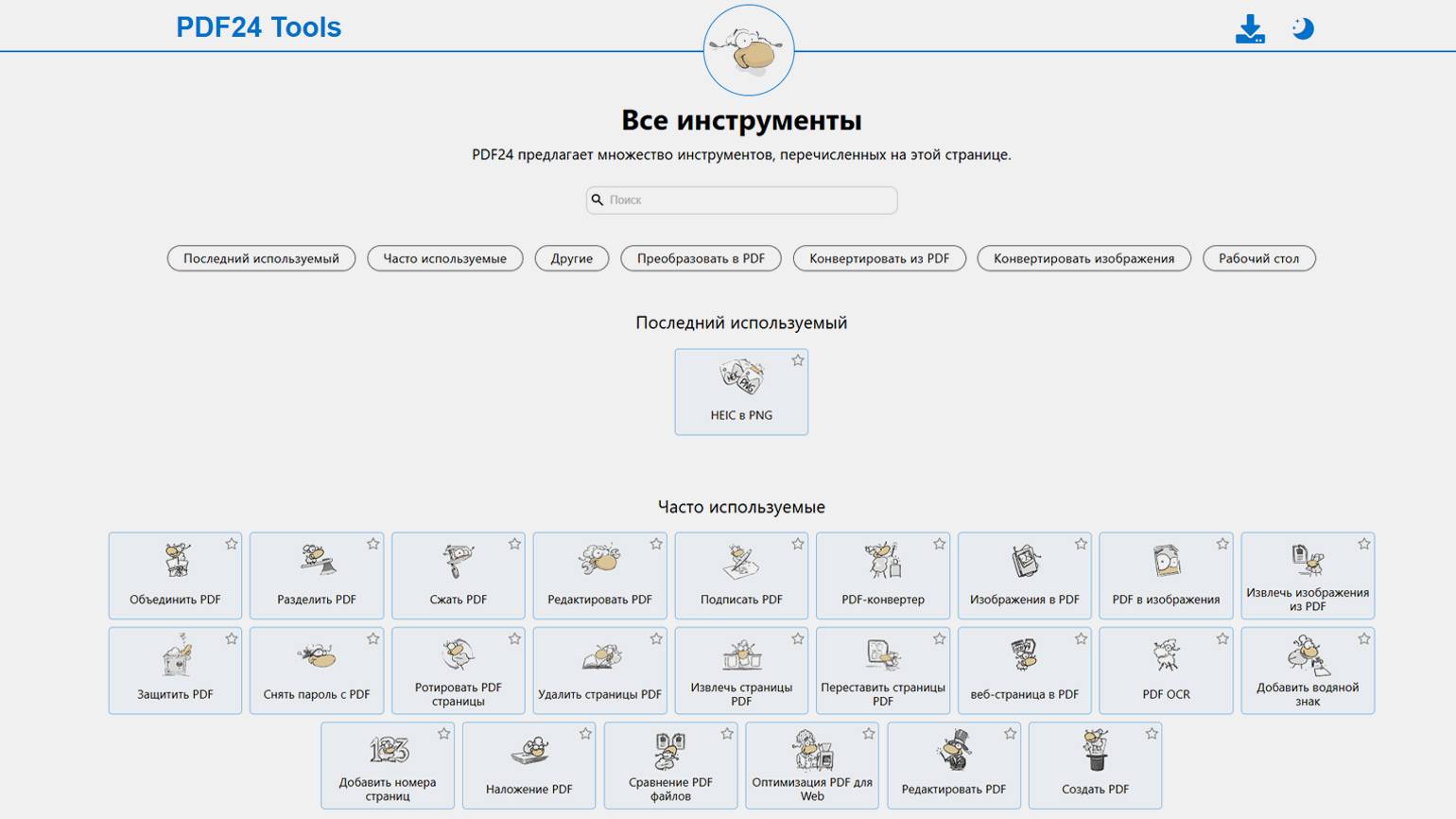Open the Подписать PDF tool
1456x819 pixels.
(741, 576)
